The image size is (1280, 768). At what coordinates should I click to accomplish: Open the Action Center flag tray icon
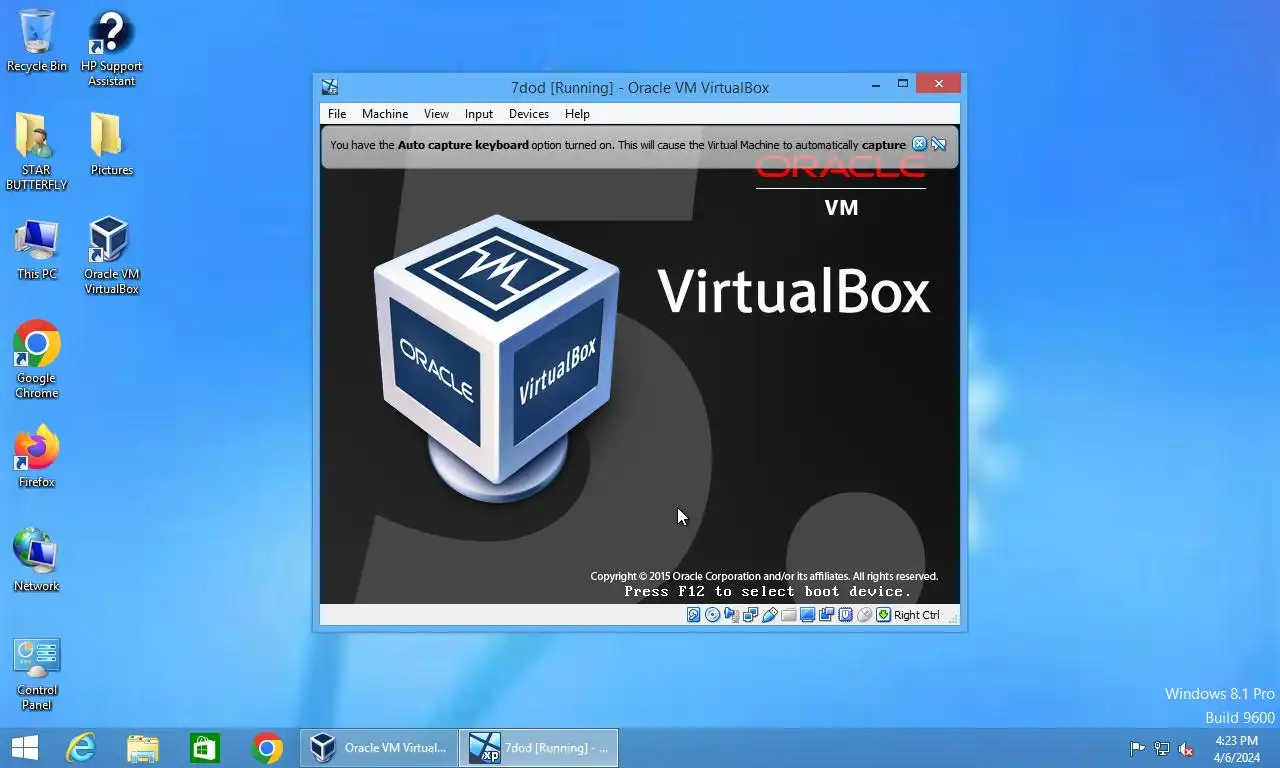(x=1137, y=748)
